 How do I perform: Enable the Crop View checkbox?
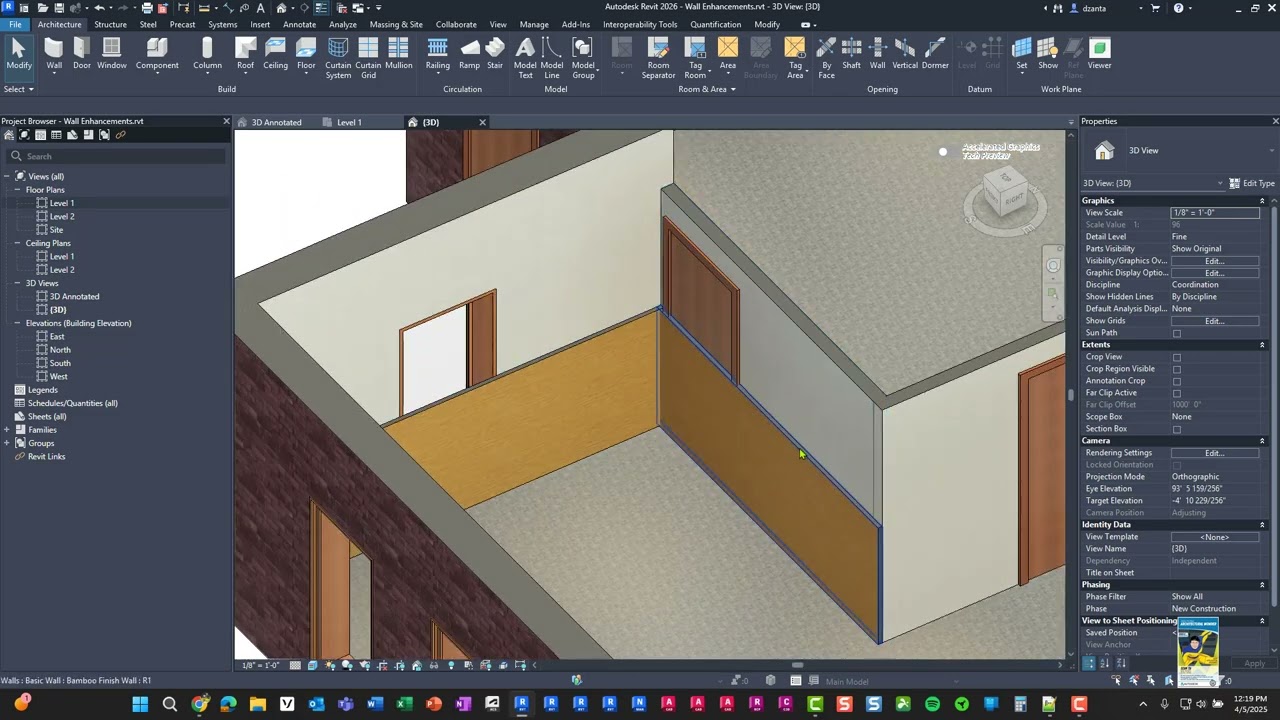tap(1177, 357)
